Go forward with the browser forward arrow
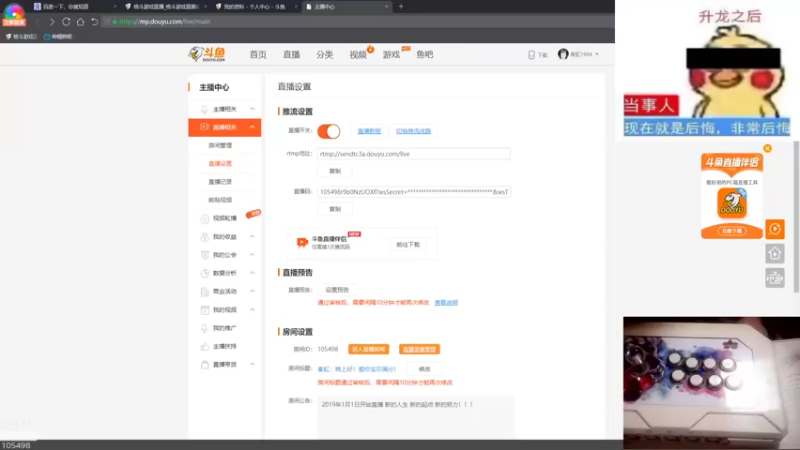This screenshot has width=800, height=450. coord(52,22)
